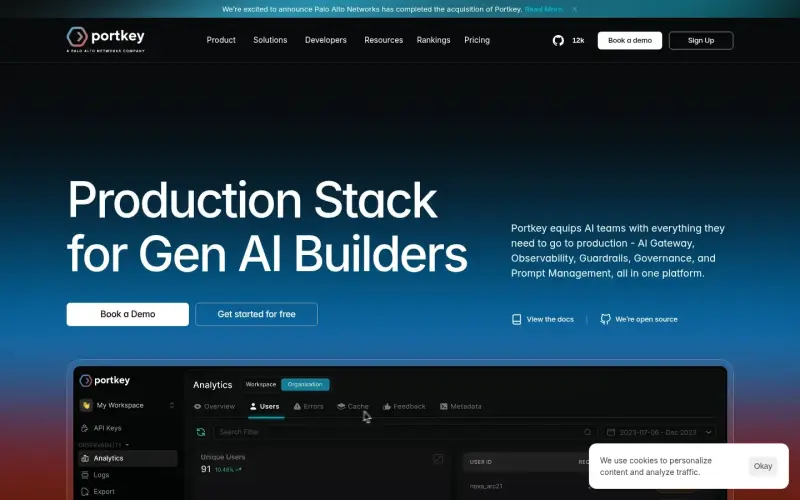Click the API Keys key icon
Image resolution: width=800 pixels, height=500 pixels.
point(85,428)
